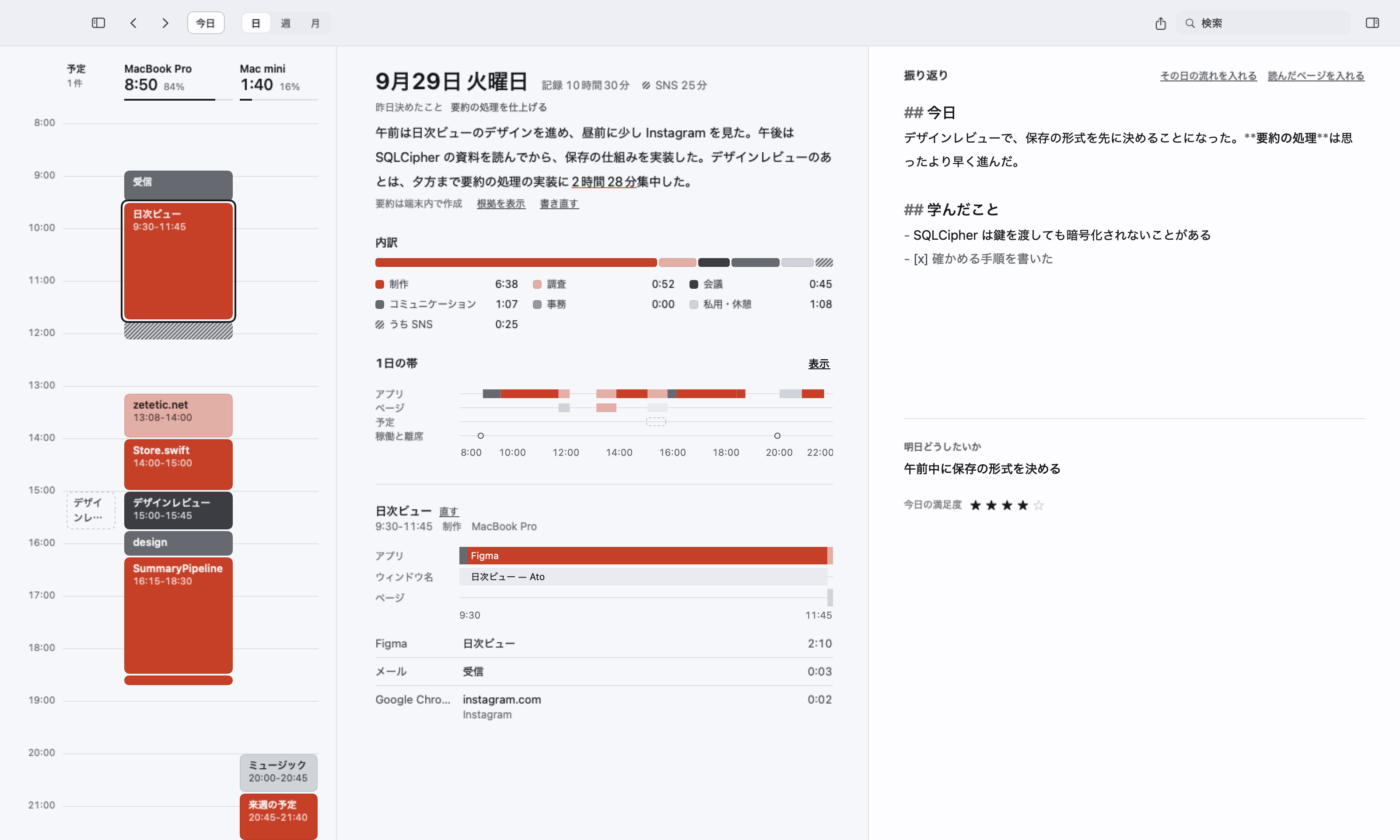The width and height of the screenshot is (1400, 840).
Task: Click その日の流れを入れる link
Action: click(x=1208, y=76)
